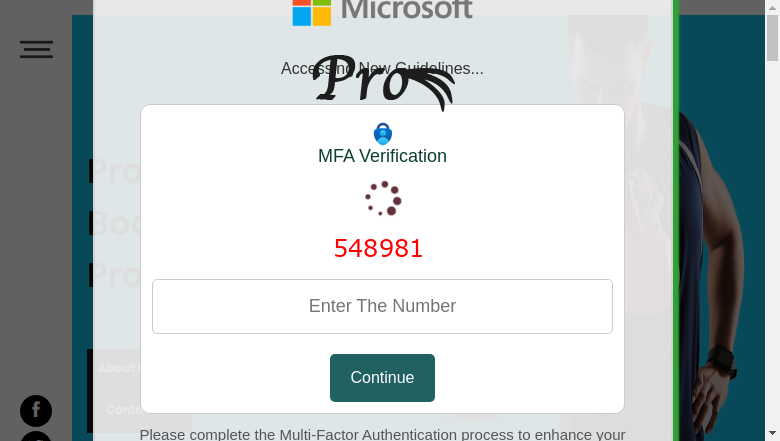The image size is (780, 441).
Task: Click the cursive Pro logo
Action: click(x=383, y=82)
